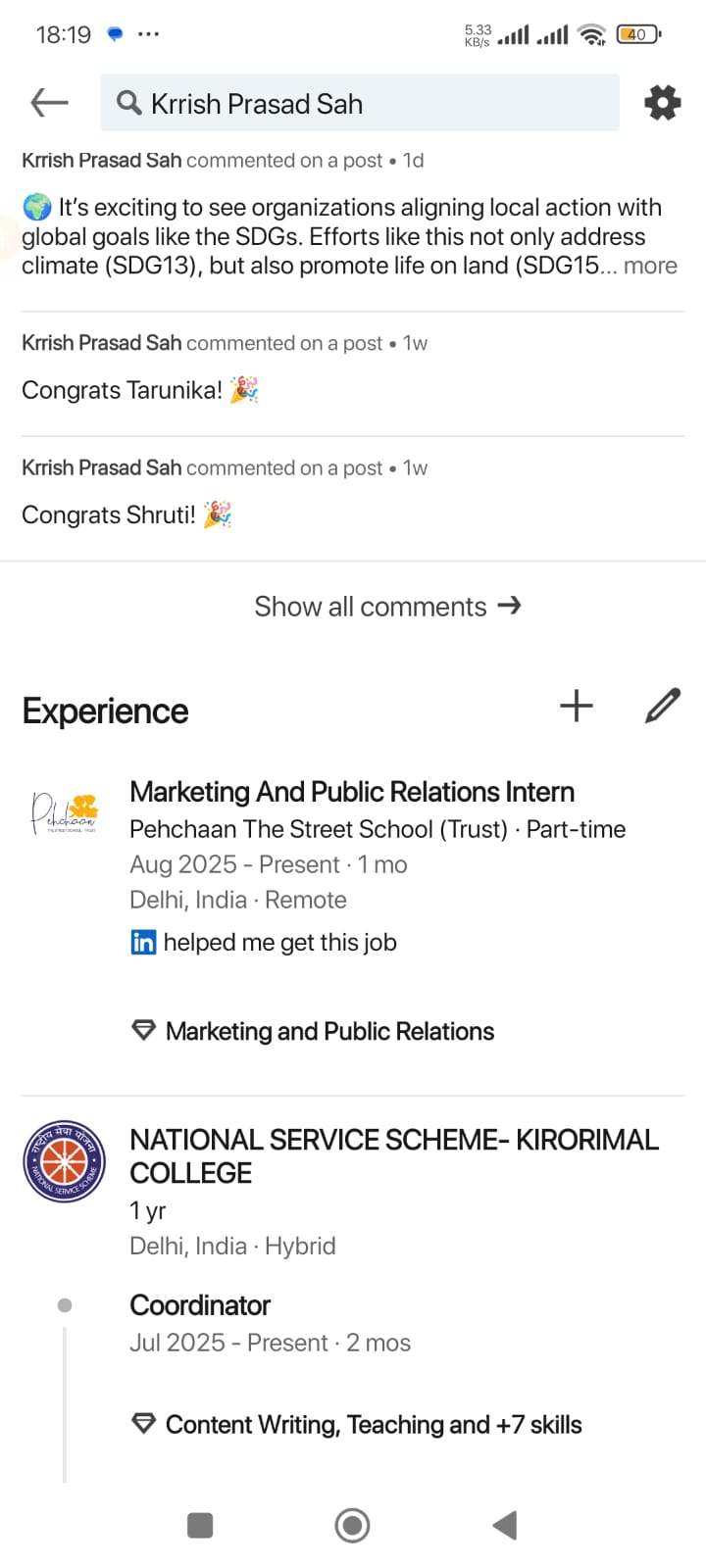Open National Service Scheme logo
The height and width of the screenshot is (1568, 706).
65,1161
